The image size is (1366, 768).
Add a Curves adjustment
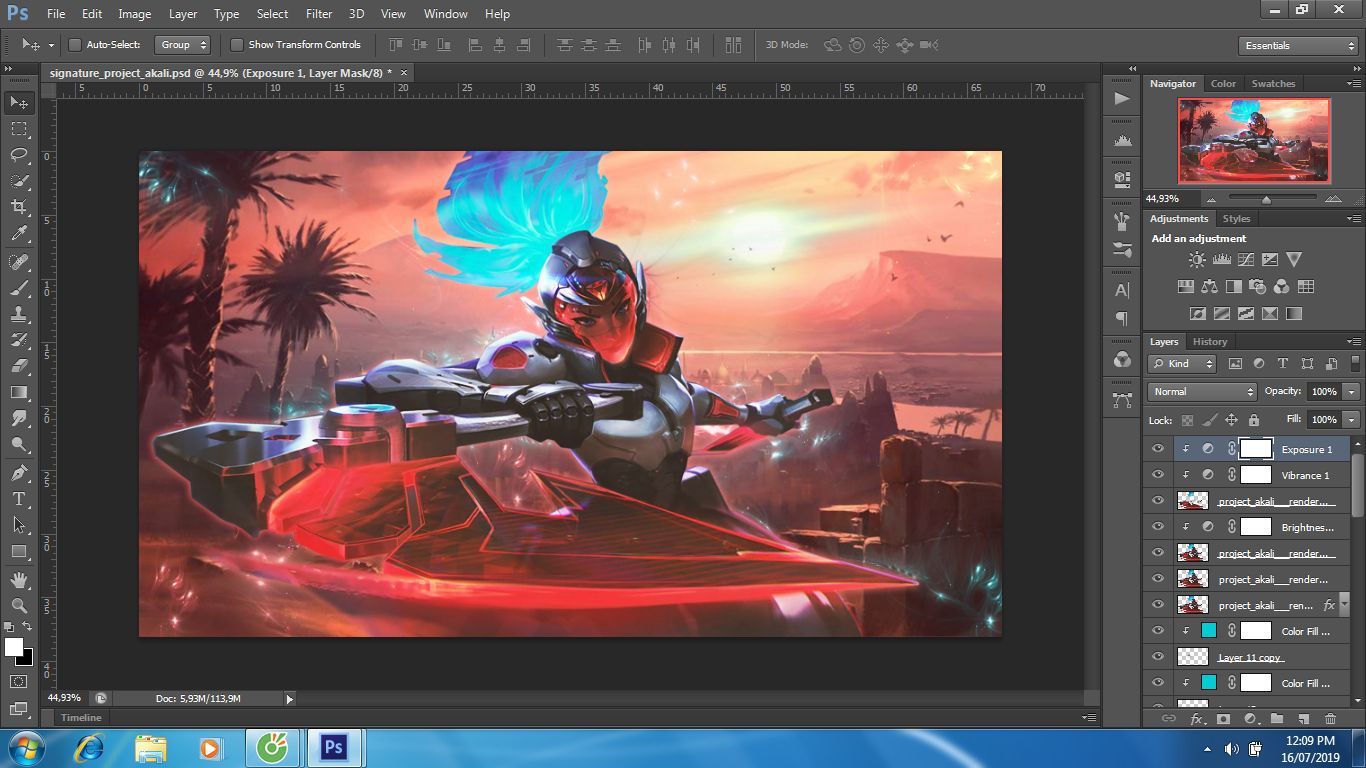point(1245,259)
